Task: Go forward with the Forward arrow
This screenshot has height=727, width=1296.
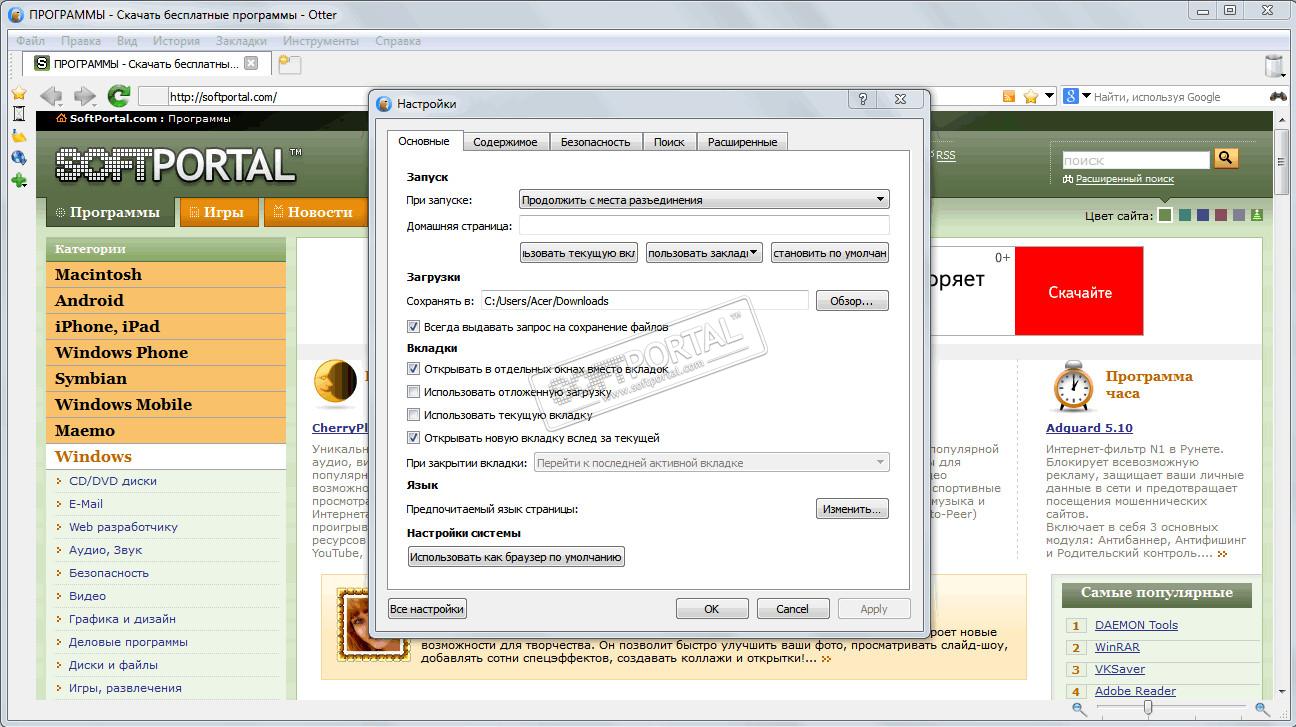Action: (x=85, y=96)
